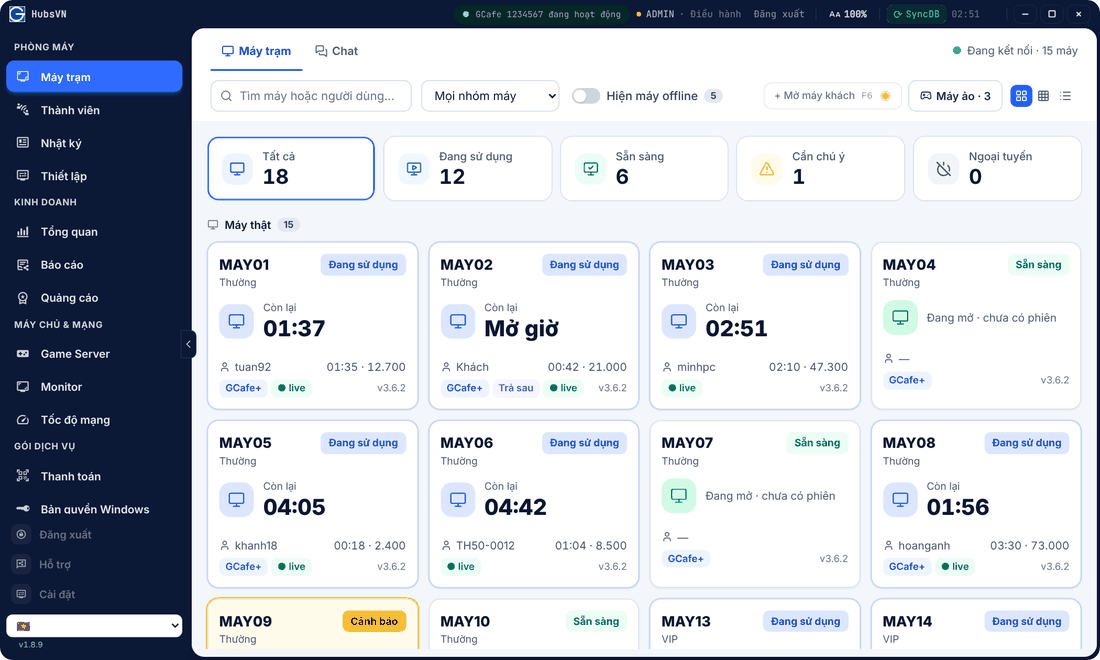Open Tổng quan overview in sidebar
Screen dimensions: 1100x660
point(94,231)
